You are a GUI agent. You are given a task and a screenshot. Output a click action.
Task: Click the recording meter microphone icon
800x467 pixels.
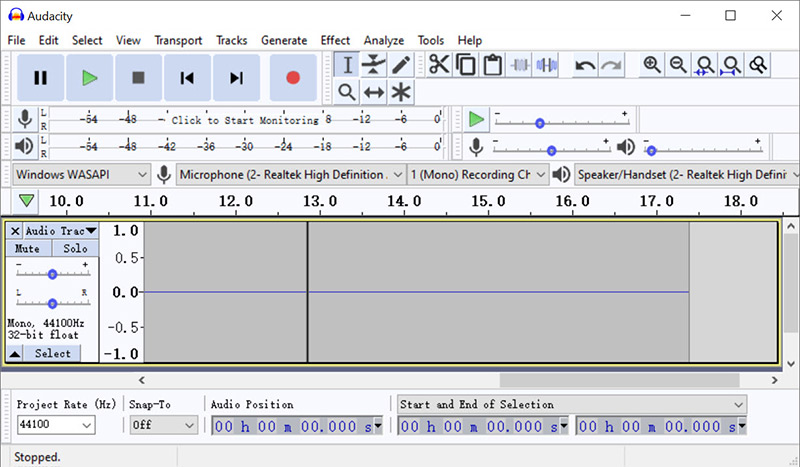click(24, 119)
